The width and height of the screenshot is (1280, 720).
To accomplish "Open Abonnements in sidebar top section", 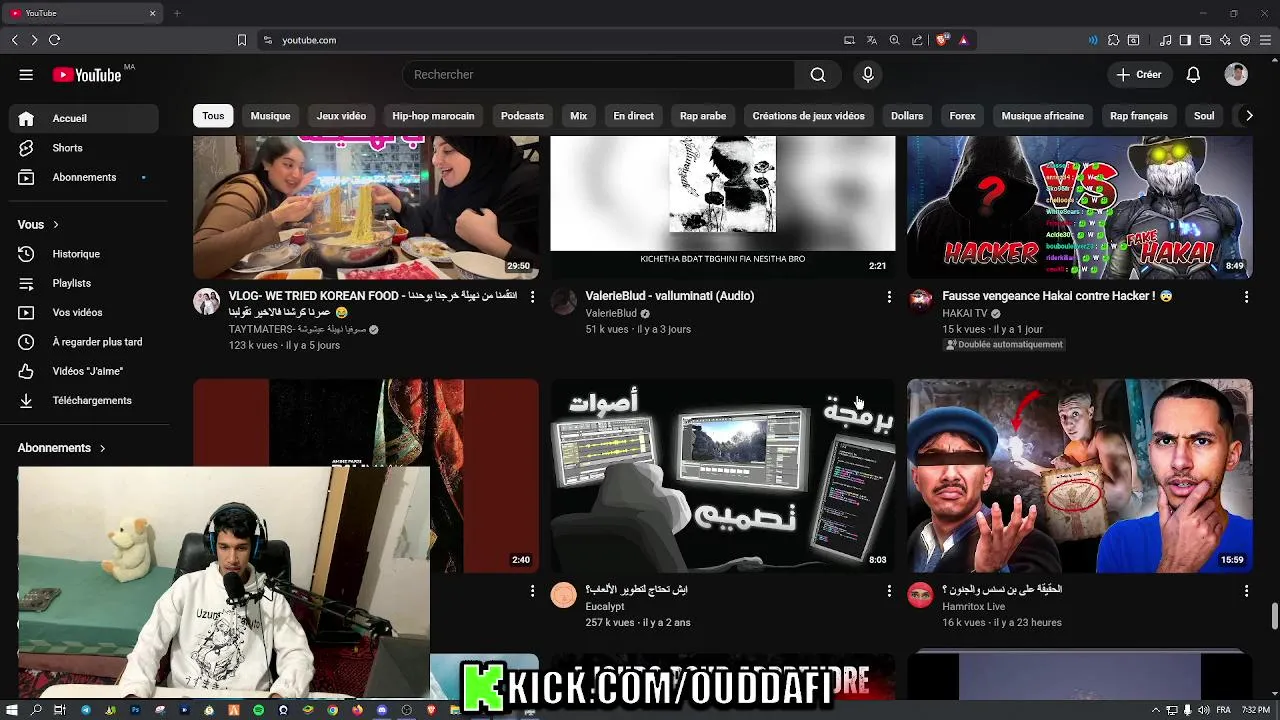I will point(84,177).
